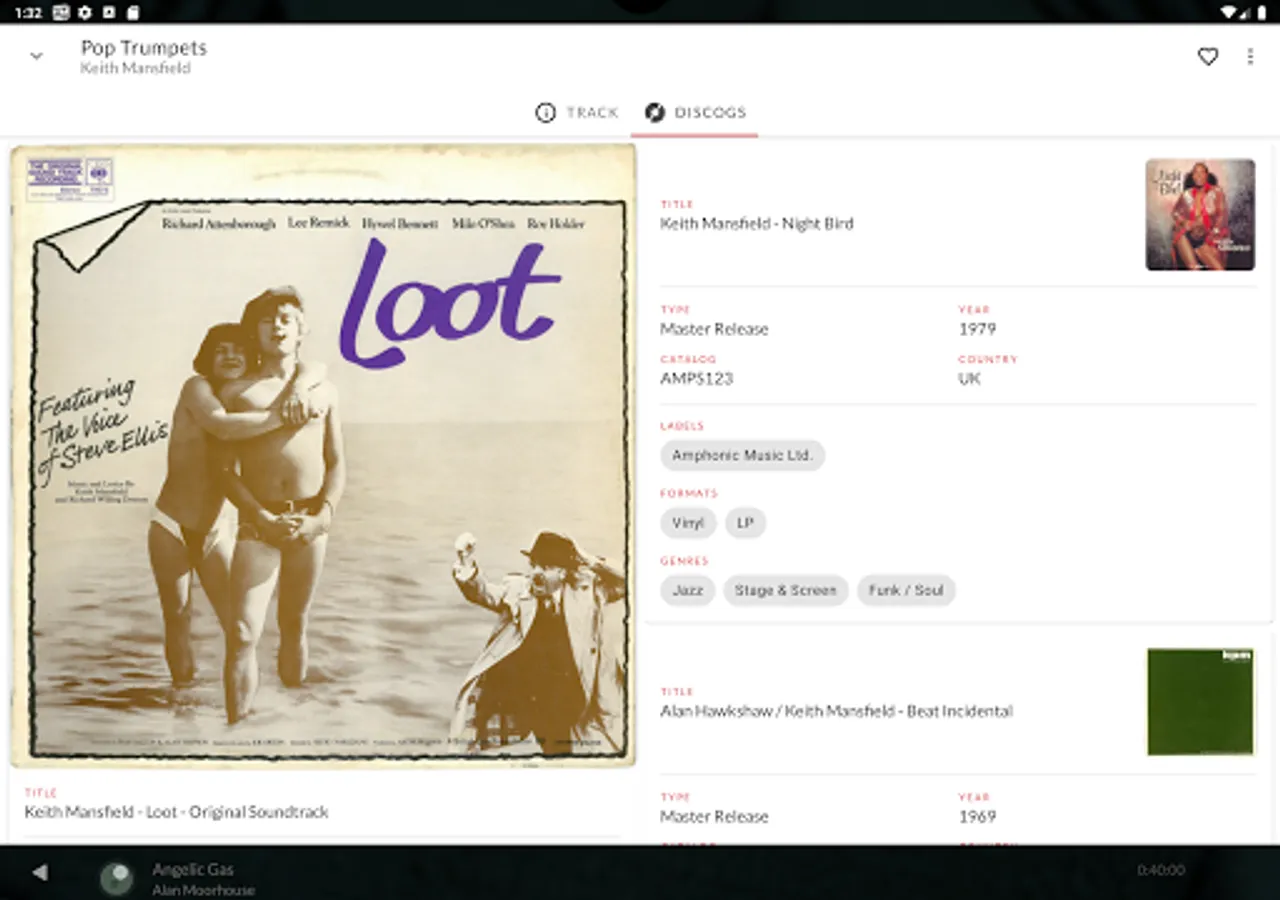Image resolution: width=1280 pixels, height=900 pixels.
Task: Tap the picture icon in the status bar
Action: tap(61, 12)
